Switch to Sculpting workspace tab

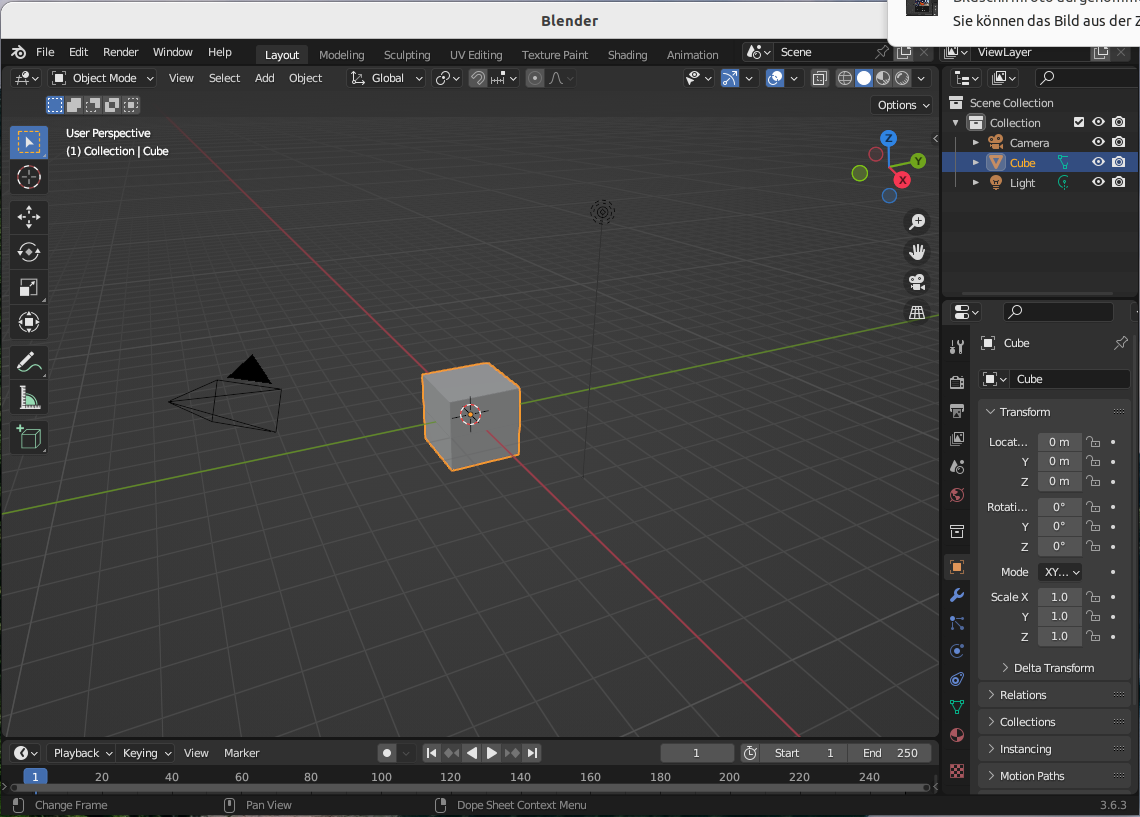point(407,55)
